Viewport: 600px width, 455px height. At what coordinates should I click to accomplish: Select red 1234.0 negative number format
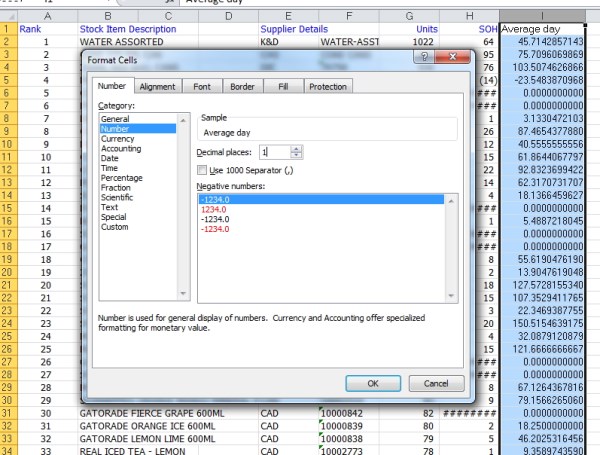321,209
